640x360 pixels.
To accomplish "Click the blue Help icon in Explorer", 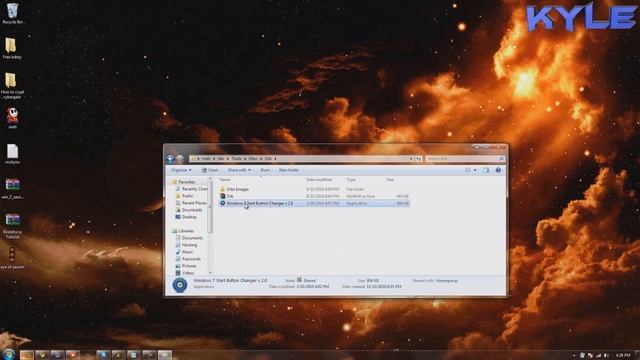I will click(498, 170).
